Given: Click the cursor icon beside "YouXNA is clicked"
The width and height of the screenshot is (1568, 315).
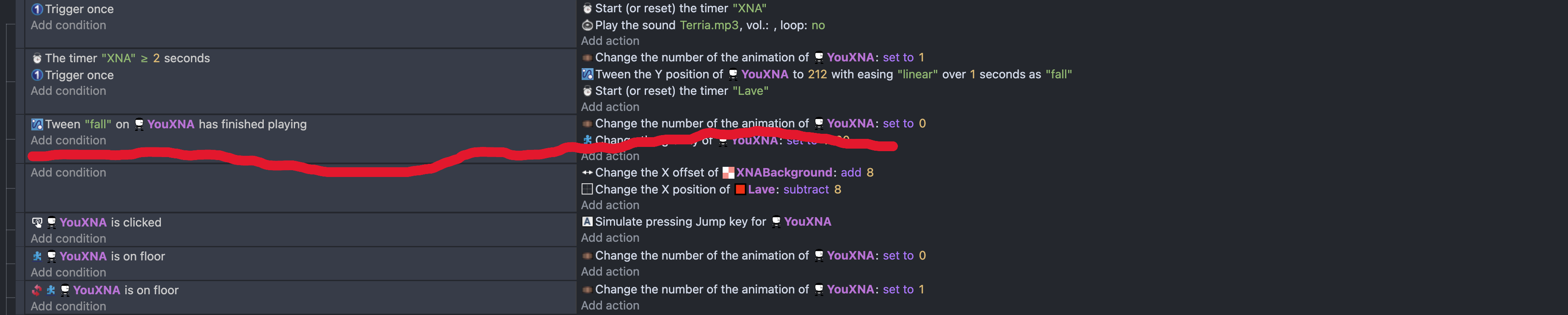Looking at the screenshot, I should pyautogui.click(x=37, y=222).
